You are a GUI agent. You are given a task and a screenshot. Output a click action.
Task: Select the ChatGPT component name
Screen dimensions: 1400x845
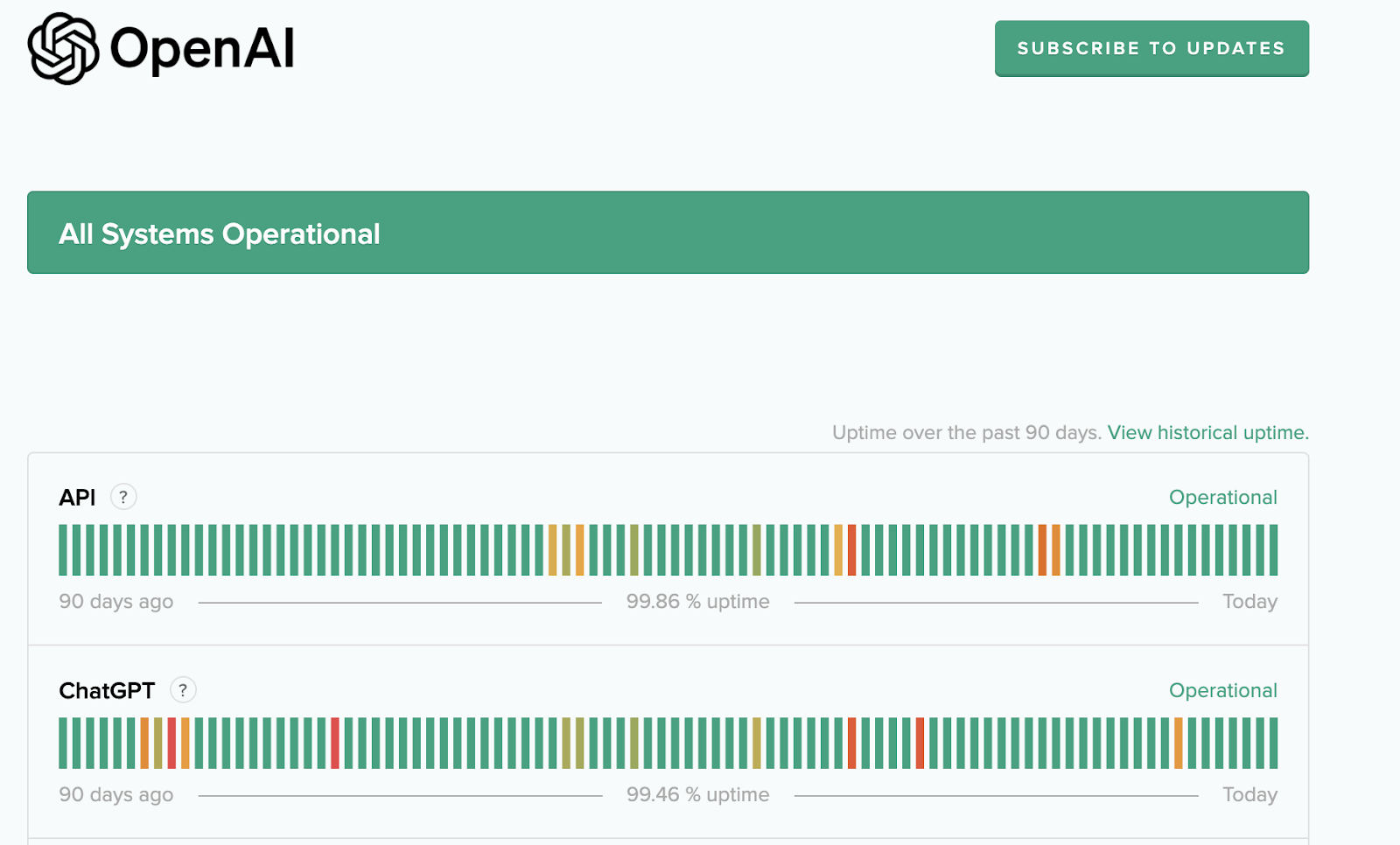tap(107, 691)
